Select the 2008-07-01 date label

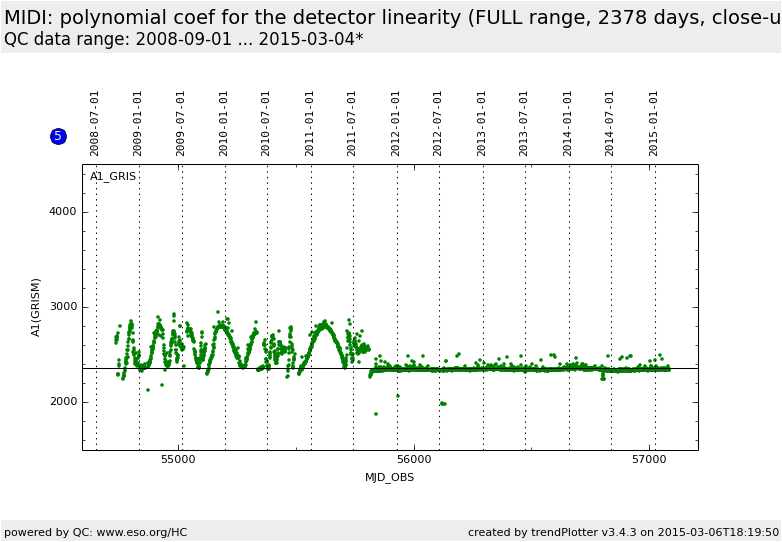click(x=95, y=123)
